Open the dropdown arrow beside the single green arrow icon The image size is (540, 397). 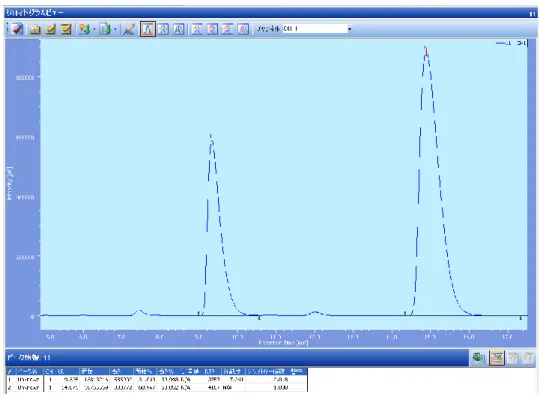[x=94, y=29]
